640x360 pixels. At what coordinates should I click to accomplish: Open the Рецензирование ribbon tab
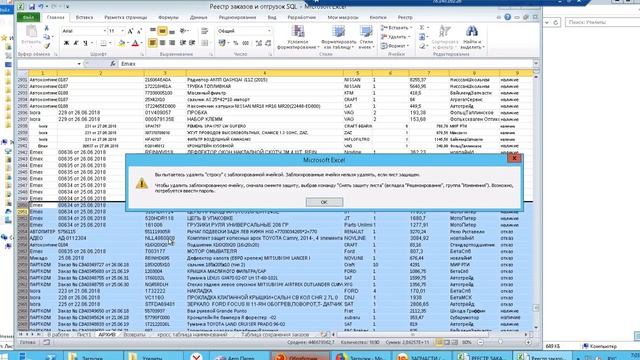point(237,18)
